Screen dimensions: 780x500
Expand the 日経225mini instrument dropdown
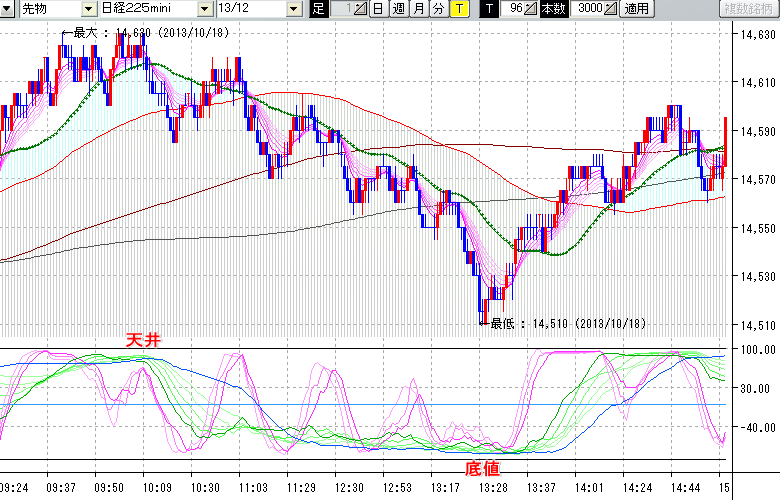[x=204, y=9]
